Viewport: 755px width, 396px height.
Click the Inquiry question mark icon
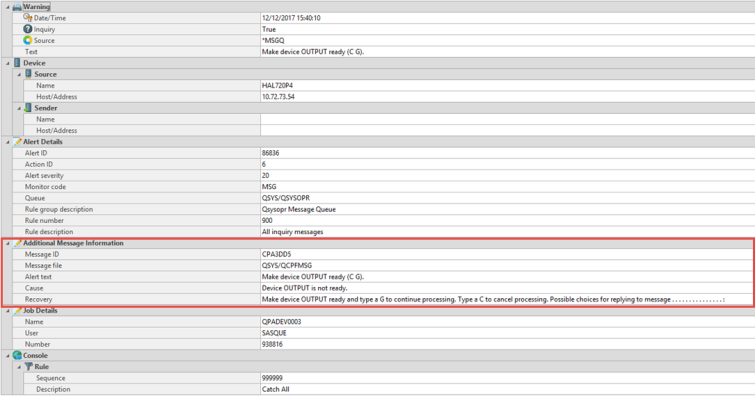click(28, 29)
